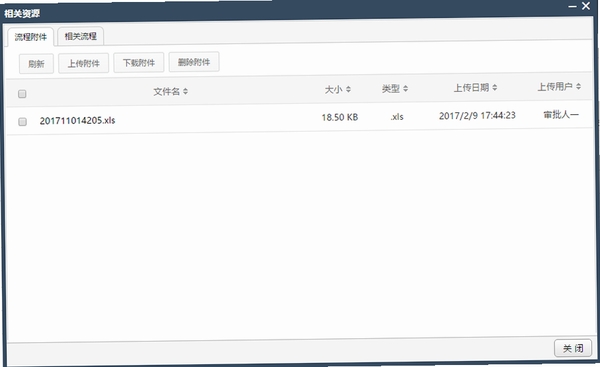Screen dimensions: 600x367
Task: Sort by 文件名 column arrow
Action: click(185, 91)
